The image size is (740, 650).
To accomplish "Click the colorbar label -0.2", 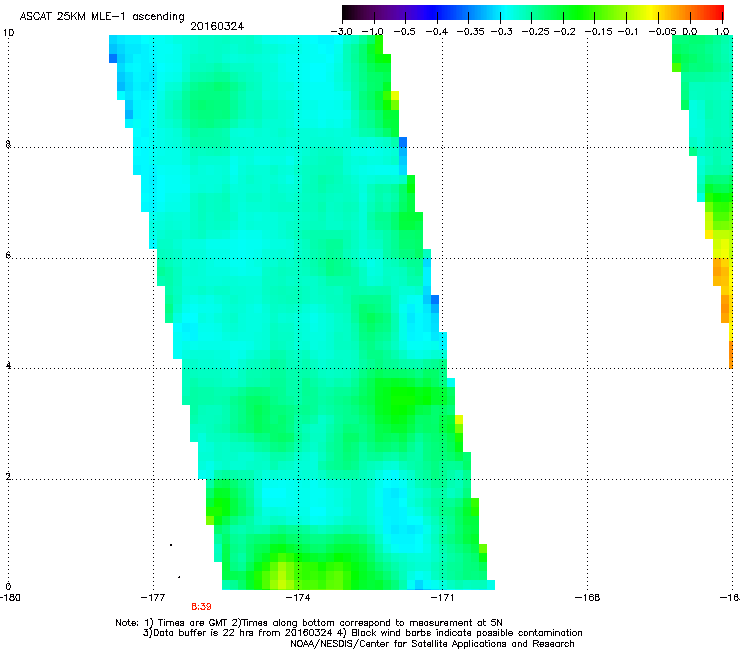I will click(565, 32).
